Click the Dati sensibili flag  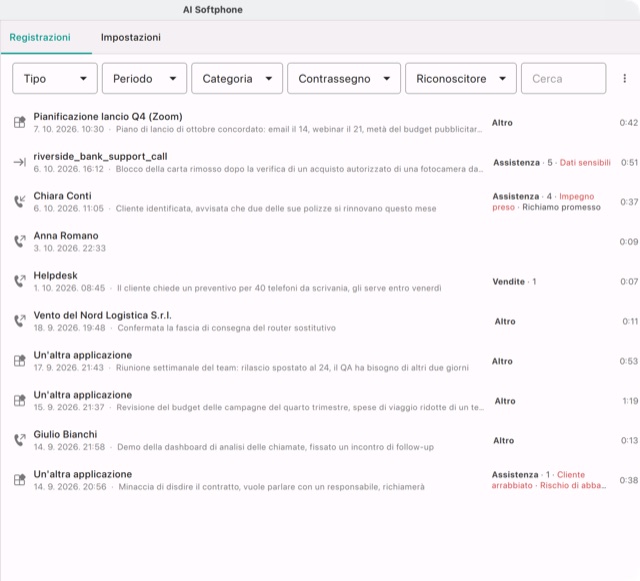(x=585, y=163)
